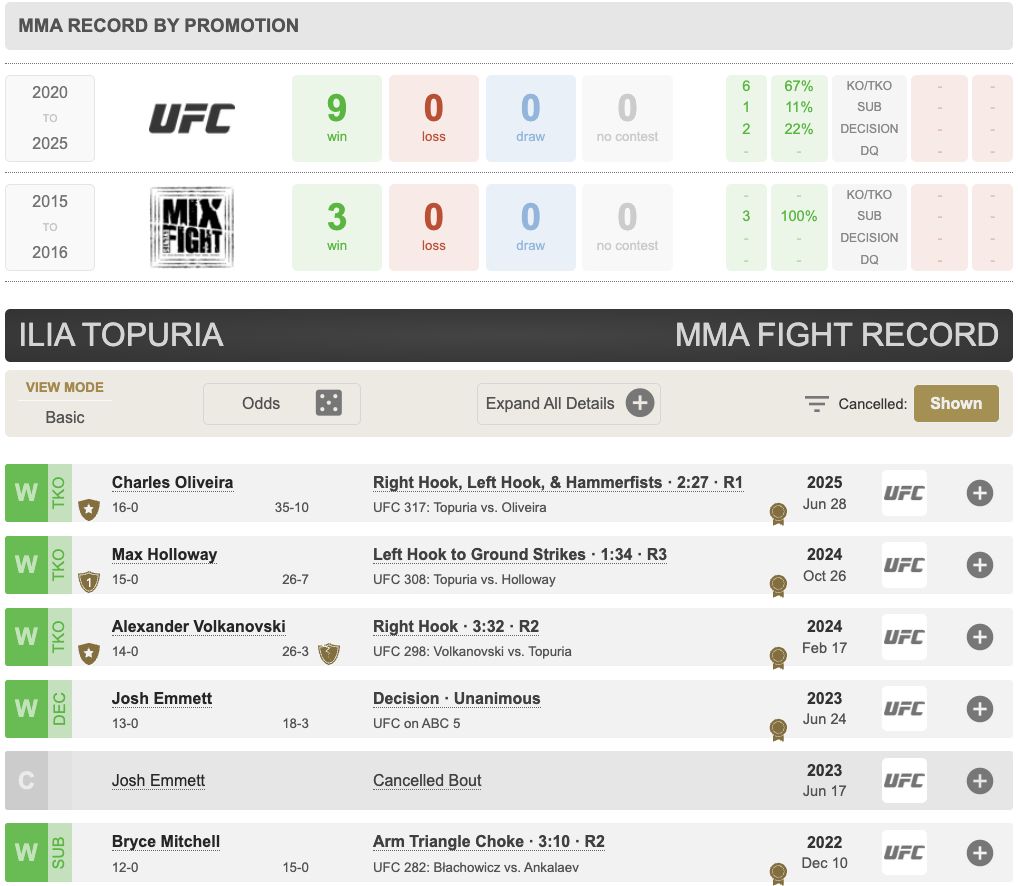
Task: Click DEC tag in Josh Emmett row
Action: coord(60,709)
